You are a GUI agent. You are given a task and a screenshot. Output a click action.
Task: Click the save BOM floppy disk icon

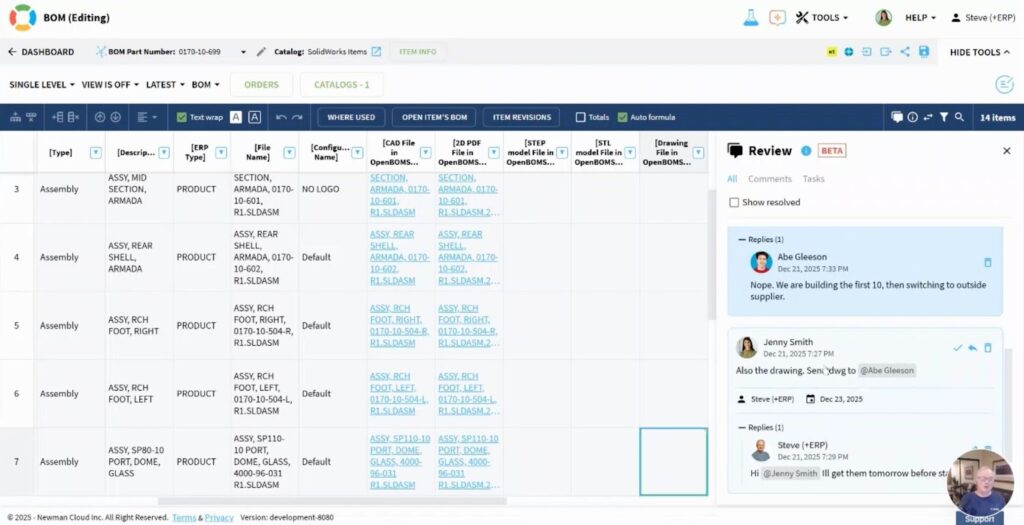[x=923, y=52]
